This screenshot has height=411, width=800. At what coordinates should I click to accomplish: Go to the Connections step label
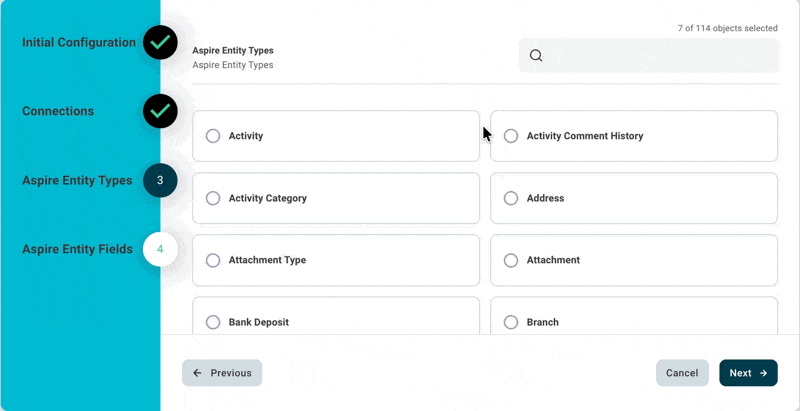point(58,111)
